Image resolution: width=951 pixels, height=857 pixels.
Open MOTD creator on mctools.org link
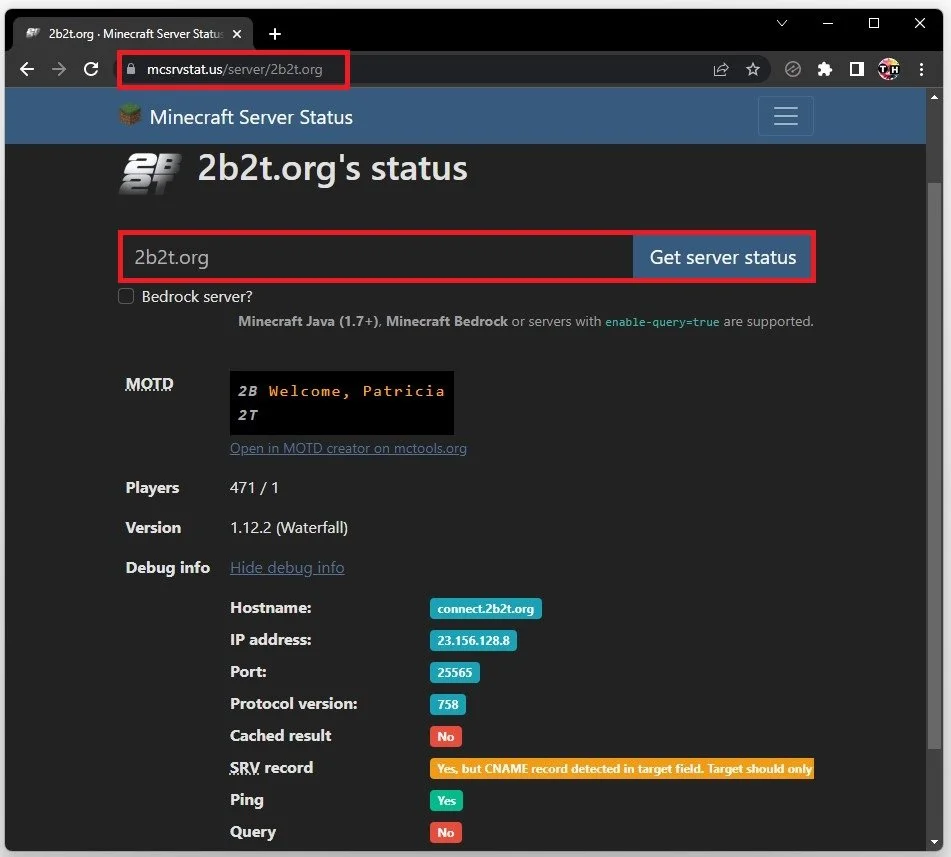348,448
